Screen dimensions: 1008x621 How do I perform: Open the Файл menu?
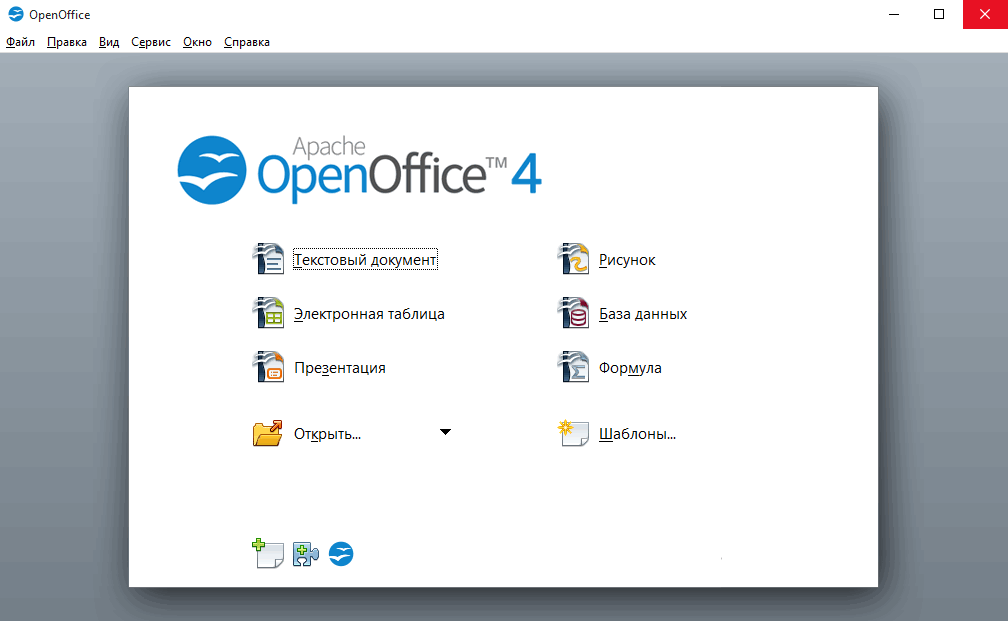pyautogui.click(x=21, y=42)
